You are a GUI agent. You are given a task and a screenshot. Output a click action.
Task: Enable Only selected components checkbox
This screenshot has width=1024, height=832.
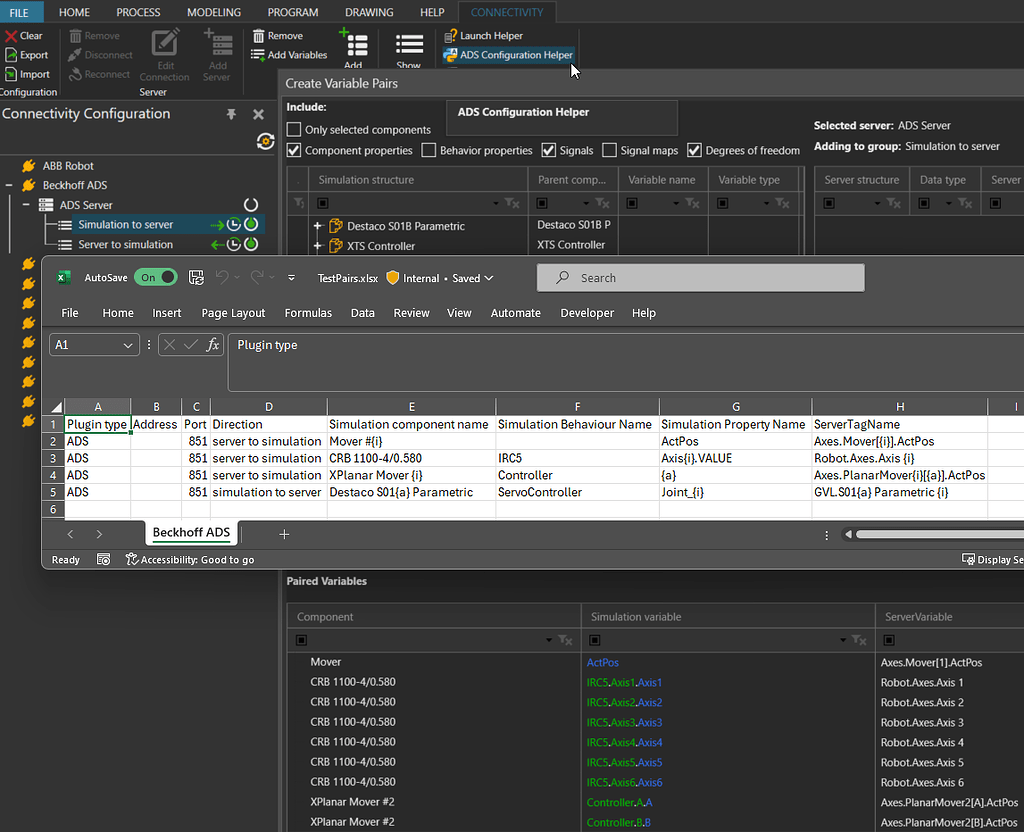click(294, 130)
